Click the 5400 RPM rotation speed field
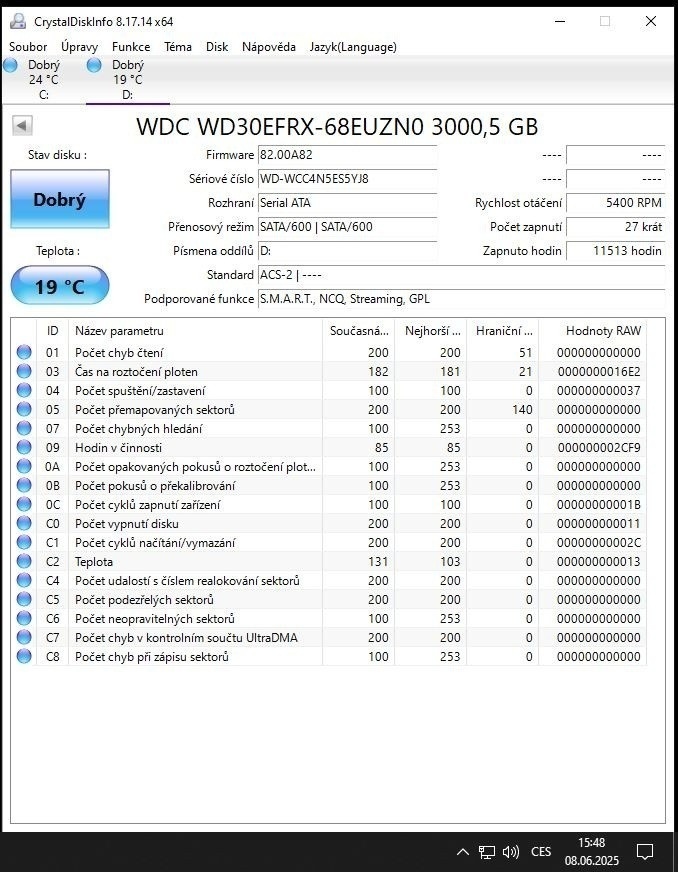Viewport: 678px width, 872px height. [616, 203]
